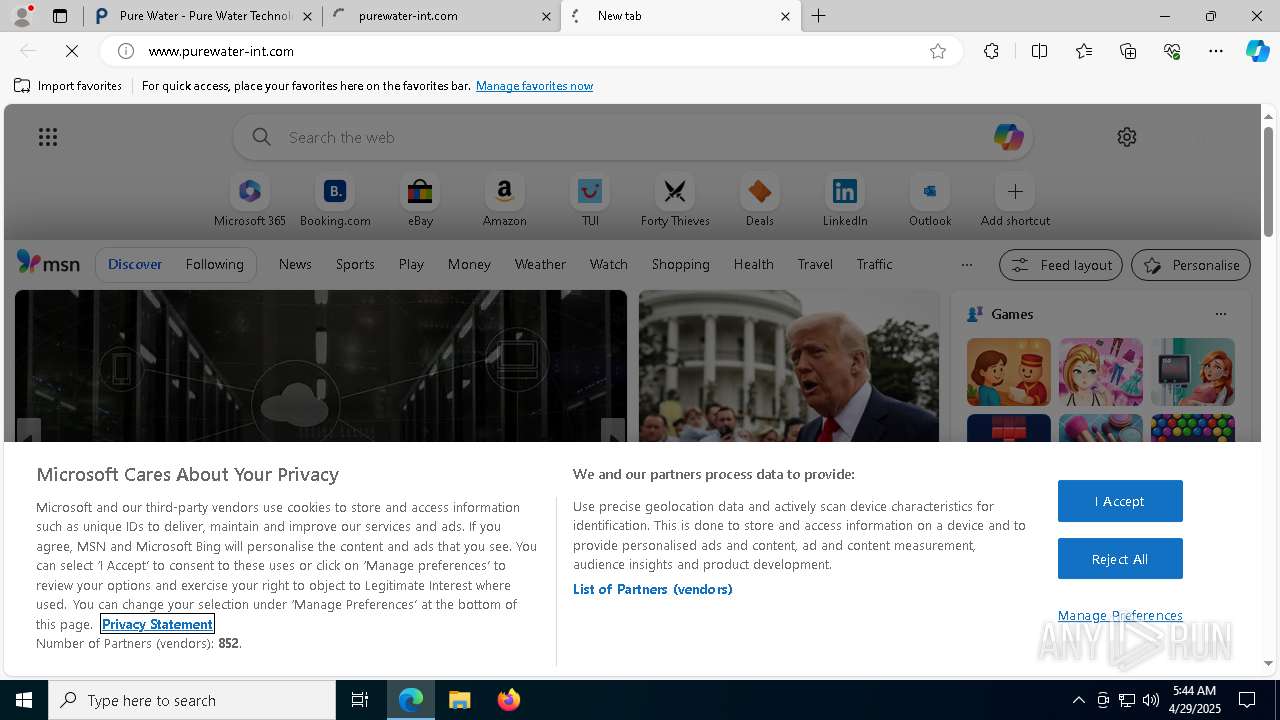Open the Trump news story thumbnail
The image size is (1280, 720).
789,366
